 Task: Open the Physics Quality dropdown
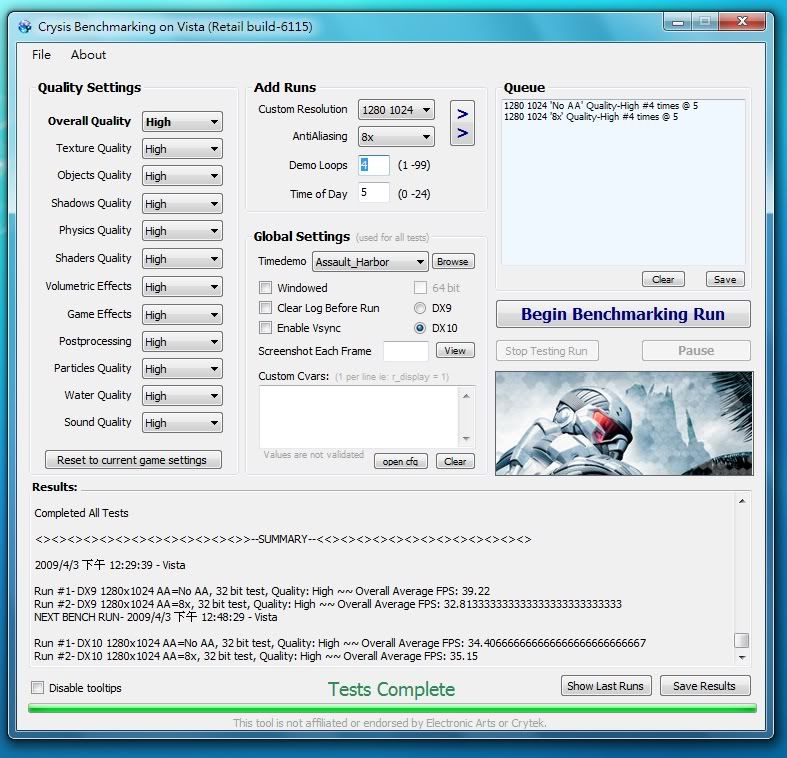(182, 231)
